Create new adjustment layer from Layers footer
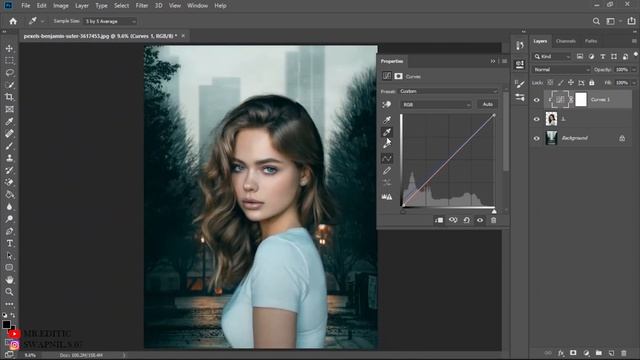The image size is (640, 360). [586, 353]
